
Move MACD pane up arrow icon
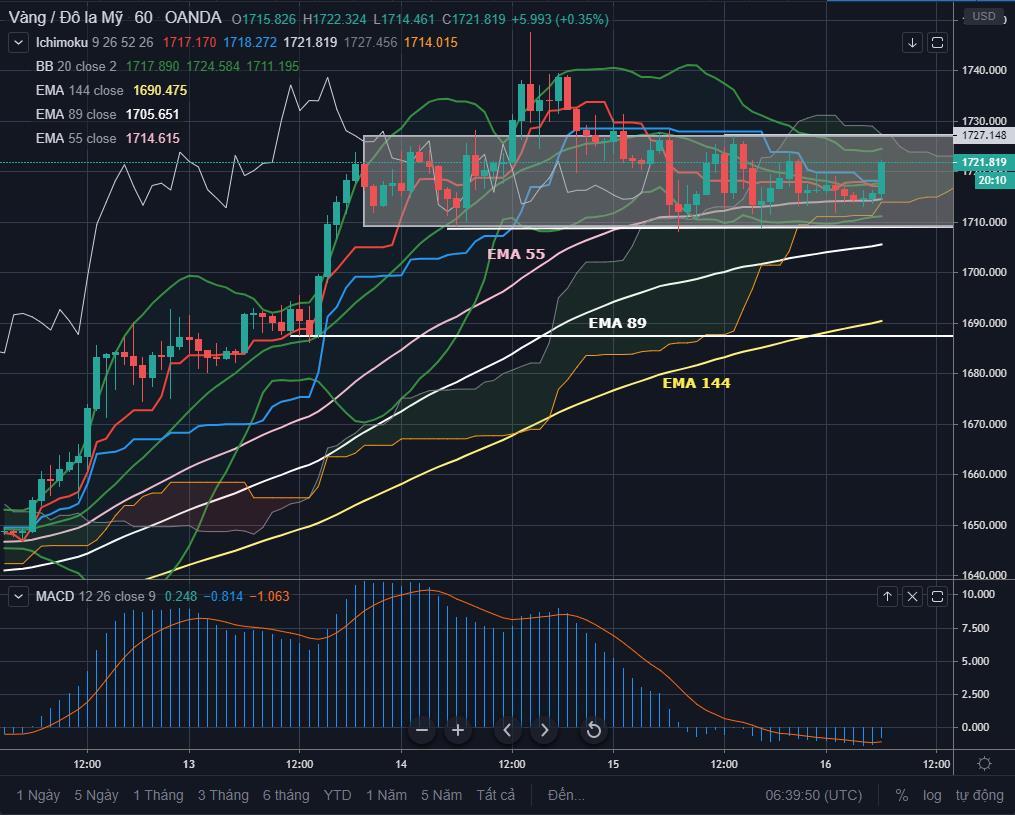point(887,596)
